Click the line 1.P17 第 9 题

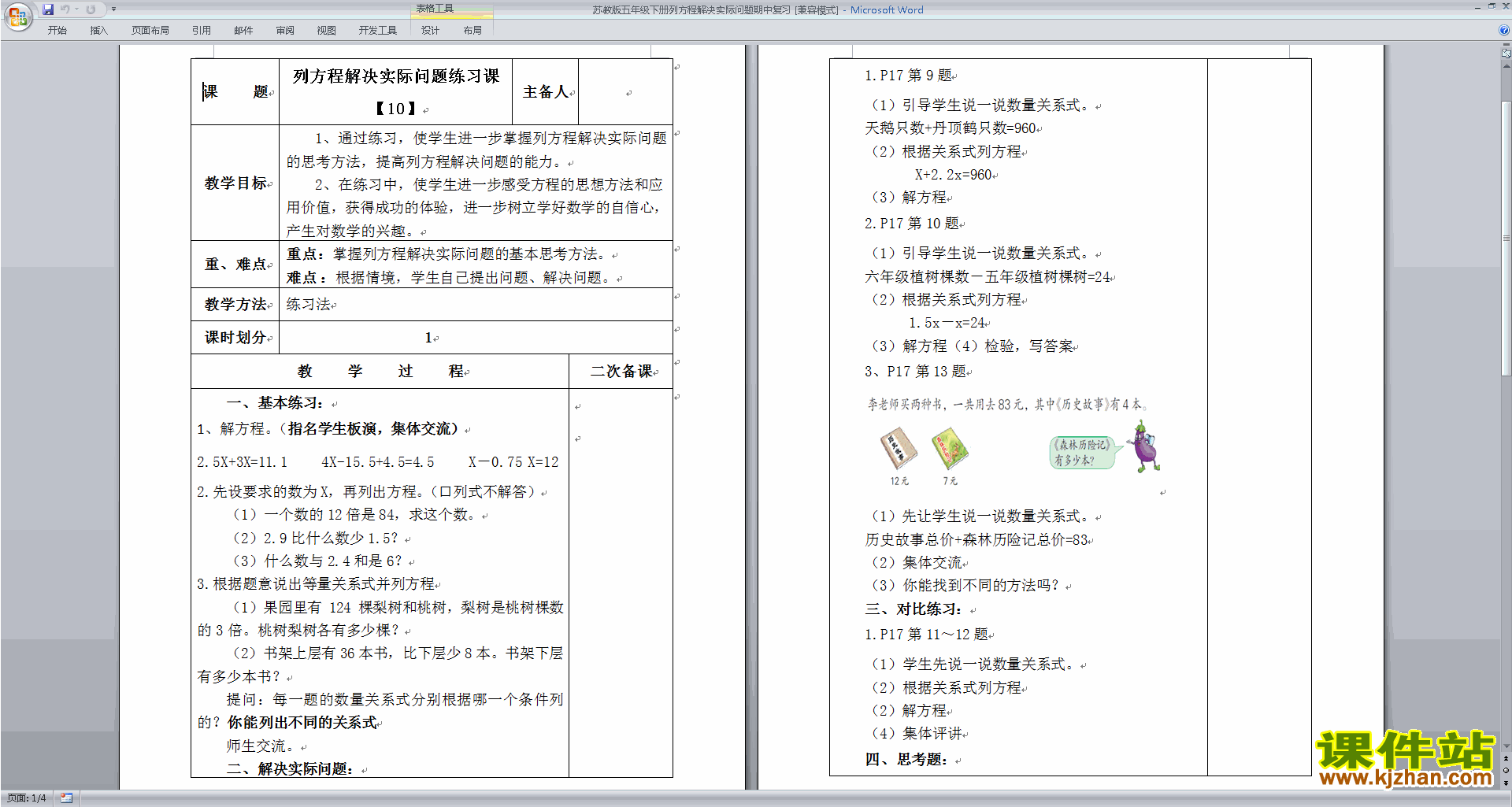click(908, 76)
